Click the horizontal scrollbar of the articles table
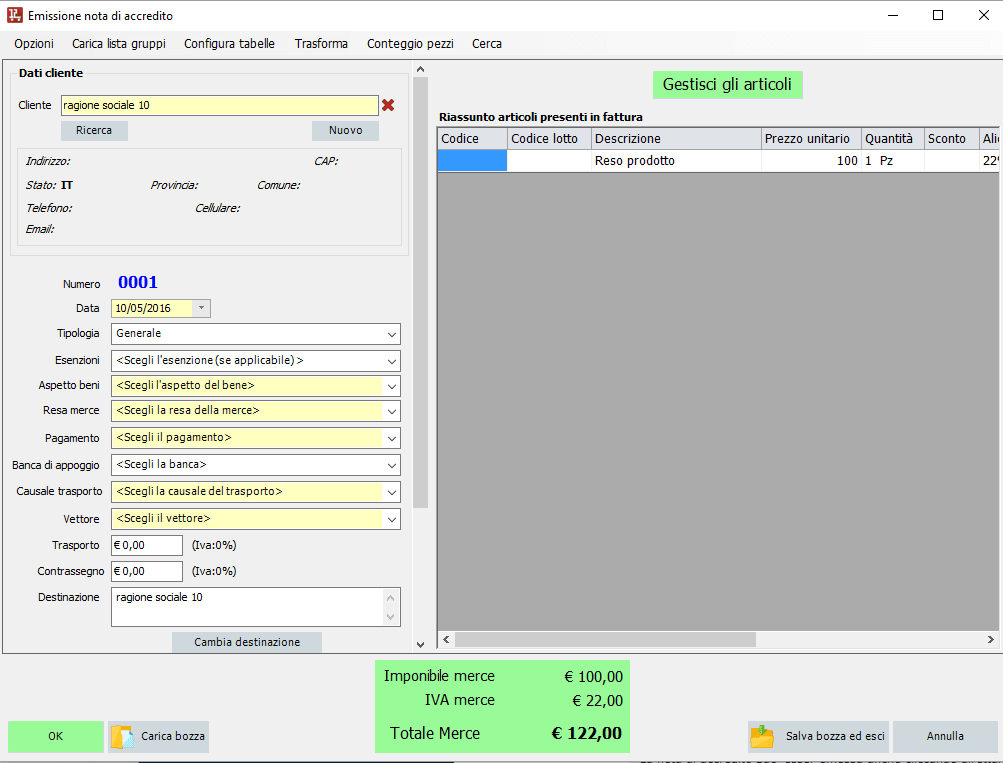 (x=605, y=640)
